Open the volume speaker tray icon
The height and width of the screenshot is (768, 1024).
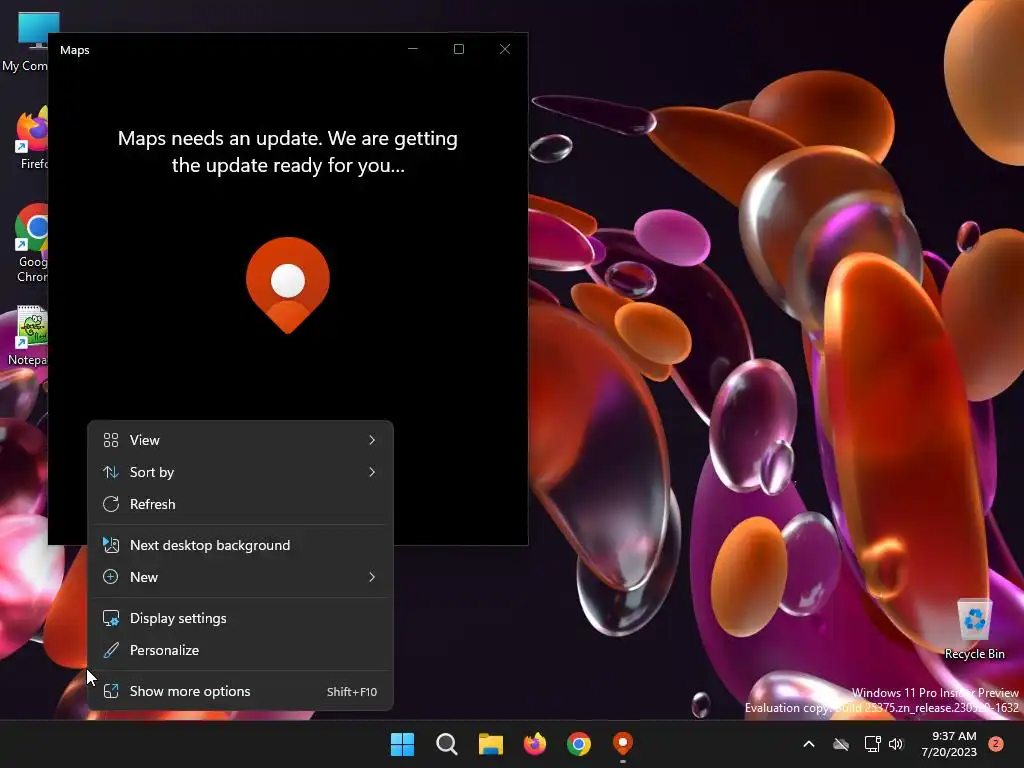896,744
